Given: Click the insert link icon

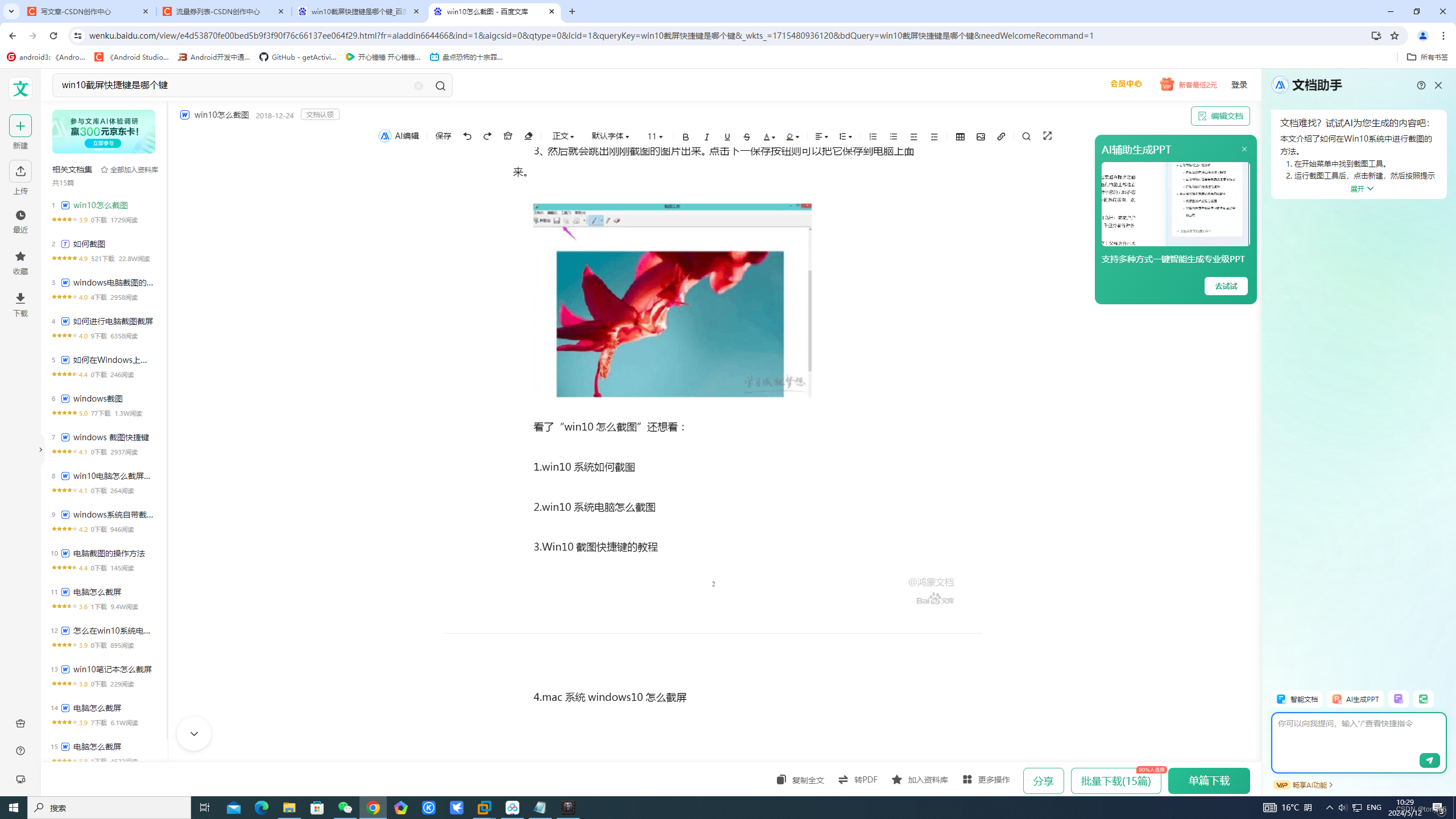Looking at the screenshot, I should pyautogui.click(x=1001, y=136).
